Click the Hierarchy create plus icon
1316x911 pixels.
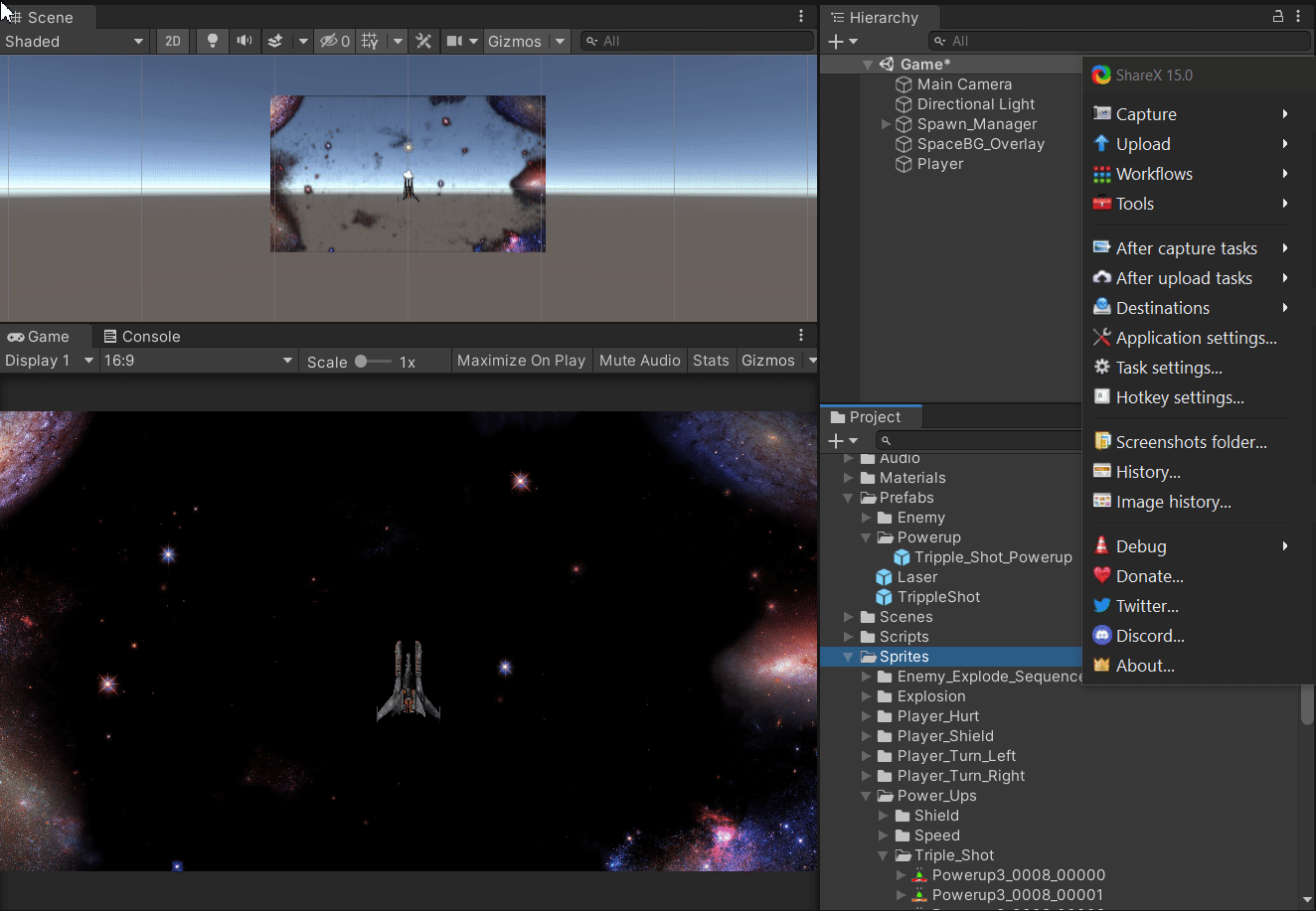(x=835, y=41)
